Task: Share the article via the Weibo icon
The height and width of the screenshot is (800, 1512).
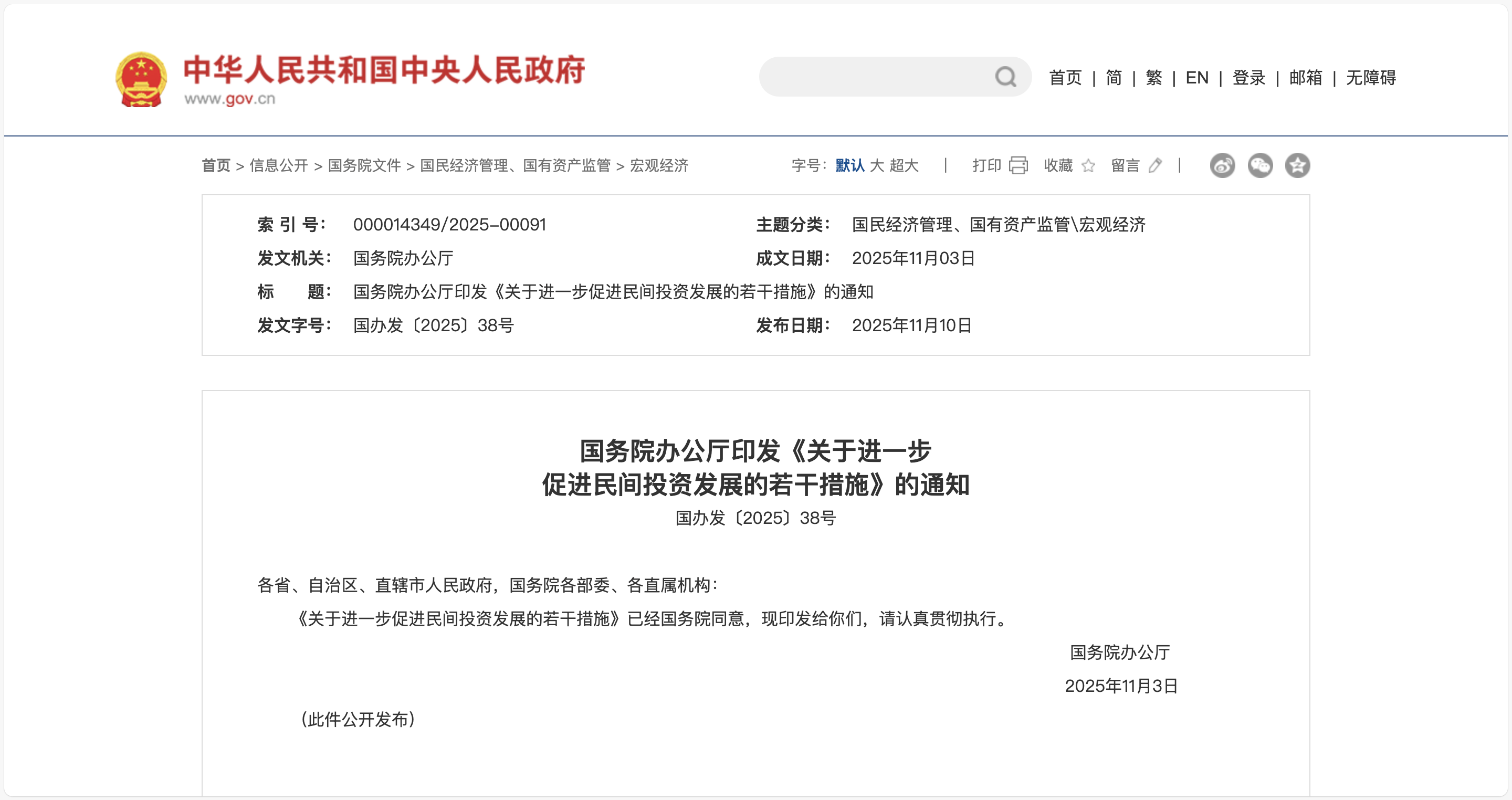Action: tap(1223, 165)
